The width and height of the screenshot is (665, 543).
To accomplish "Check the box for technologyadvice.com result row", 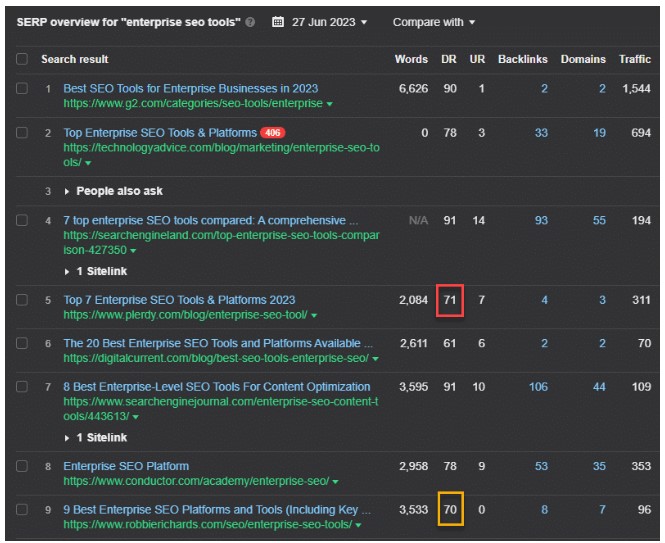I will click(x=22, y=132).
